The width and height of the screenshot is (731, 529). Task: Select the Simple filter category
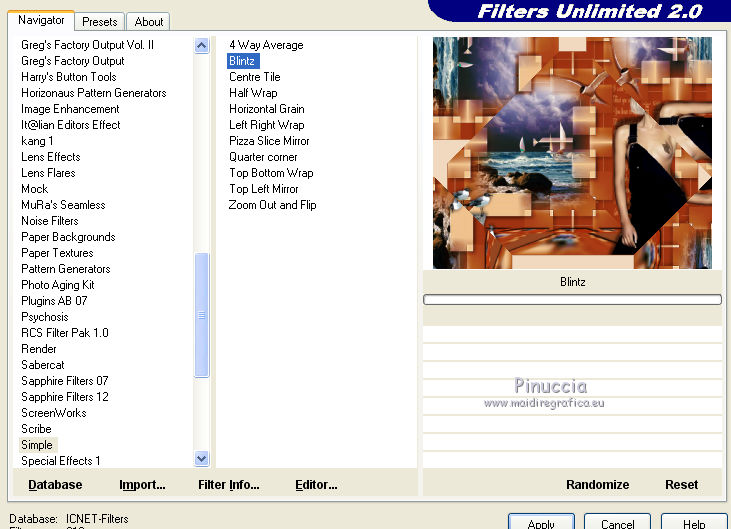click(37, 445)
